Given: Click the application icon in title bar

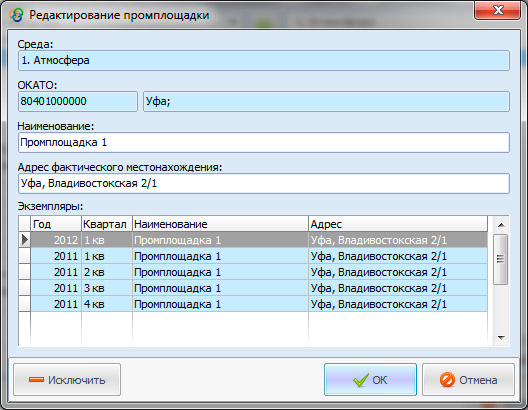Looking at the screenshot, I should tap(16, 15).
